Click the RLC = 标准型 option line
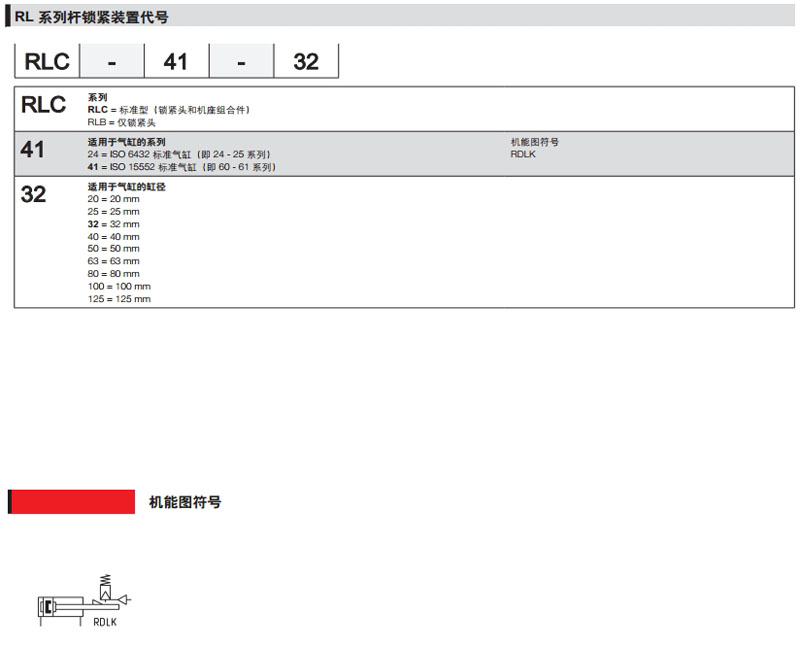 point(168,110)
